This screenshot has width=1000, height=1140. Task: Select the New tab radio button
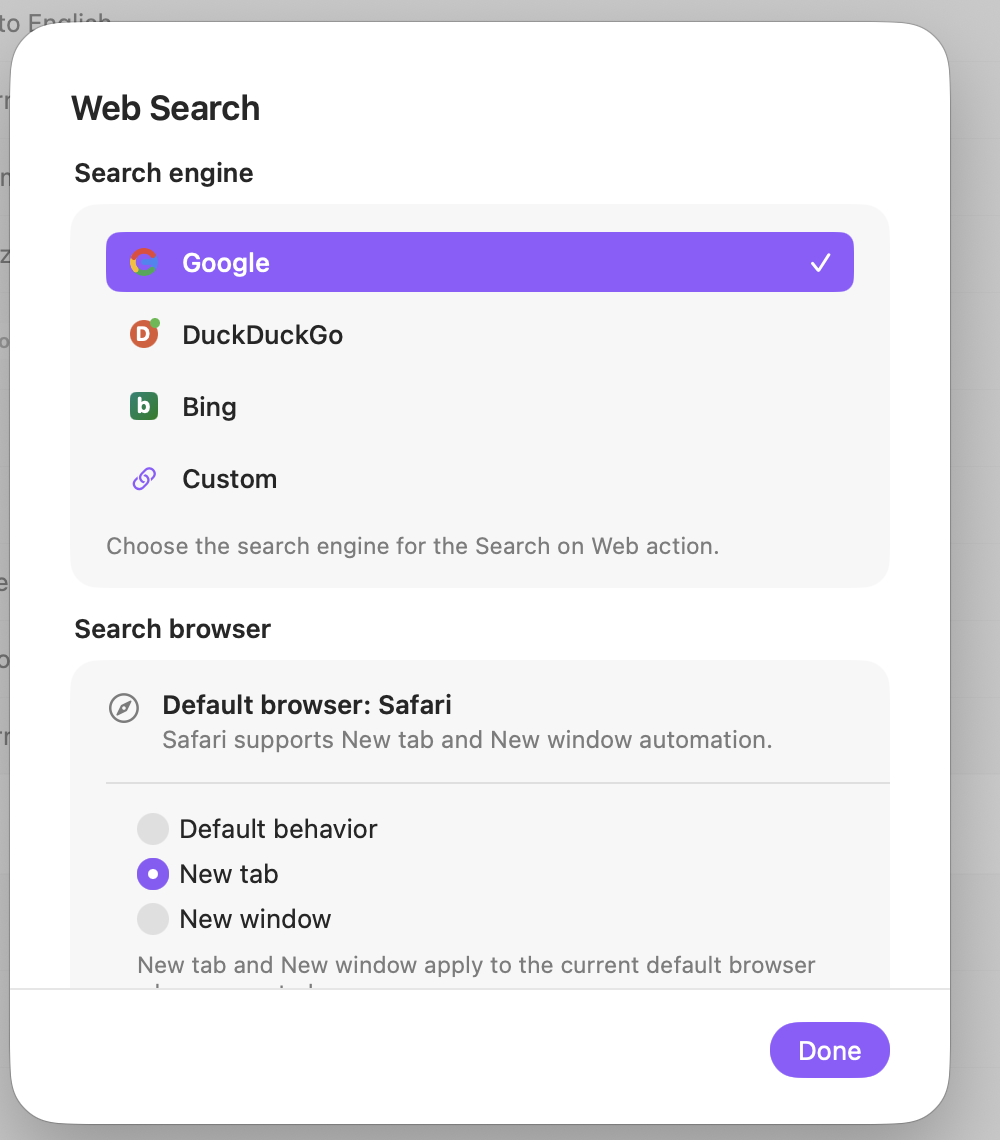click(x=153, y=874)
